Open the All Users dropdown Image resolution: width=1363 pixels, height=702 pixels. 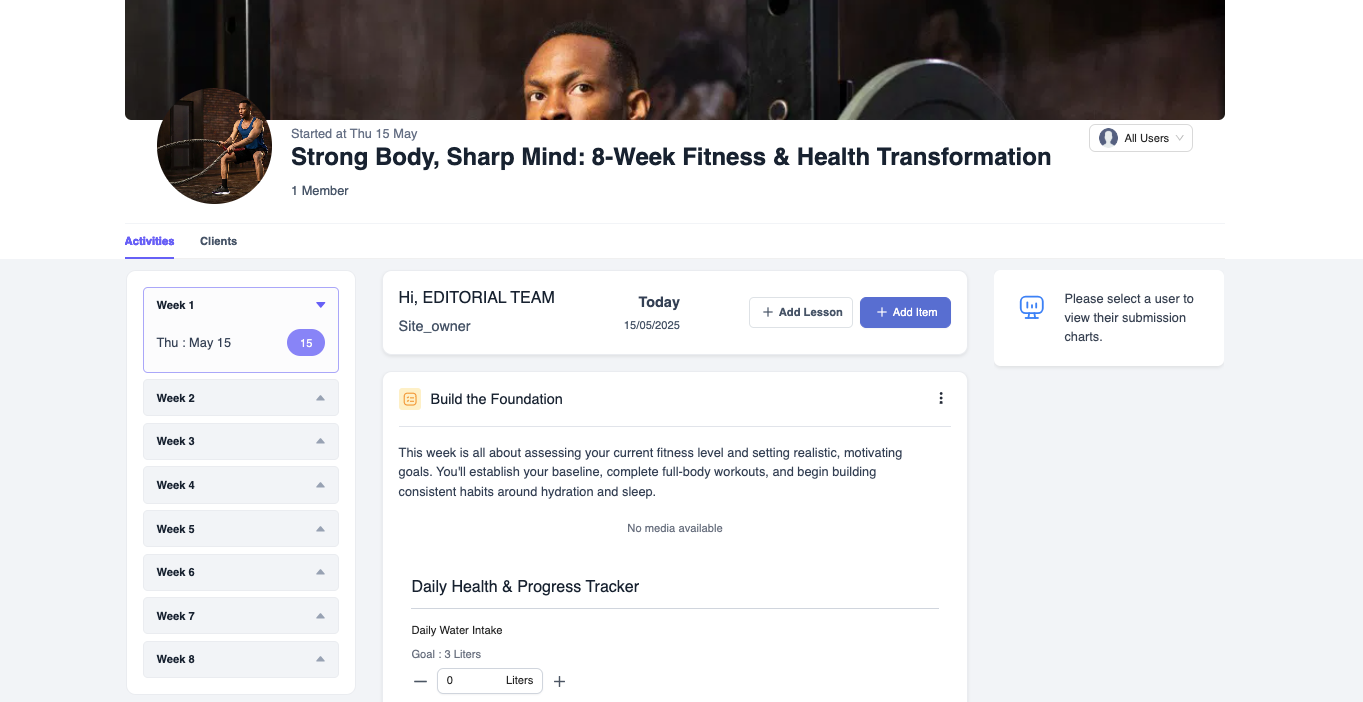pyautogui.click(x=1141, y=138)
